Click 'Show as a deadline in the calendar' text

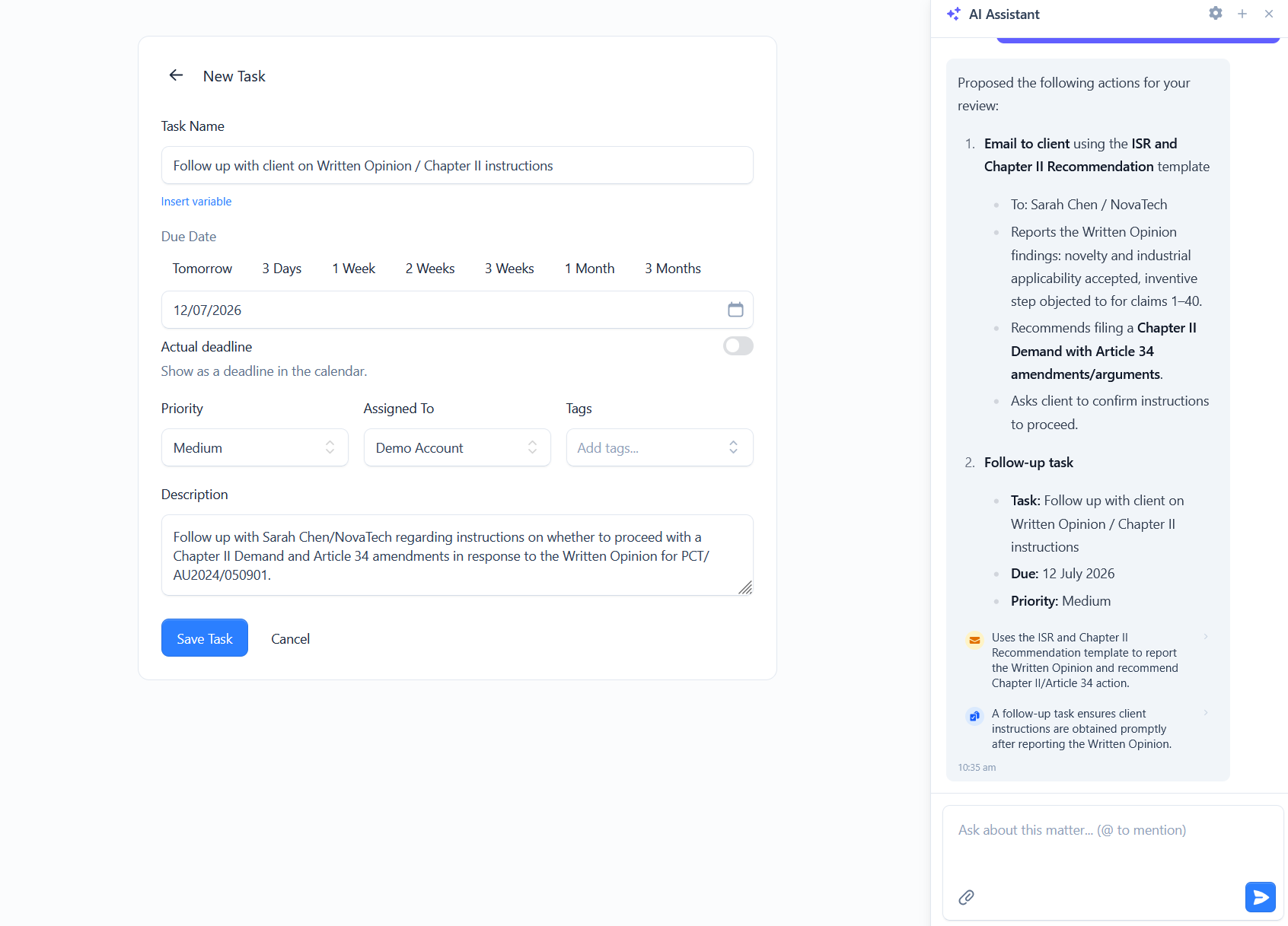[264, 371]
